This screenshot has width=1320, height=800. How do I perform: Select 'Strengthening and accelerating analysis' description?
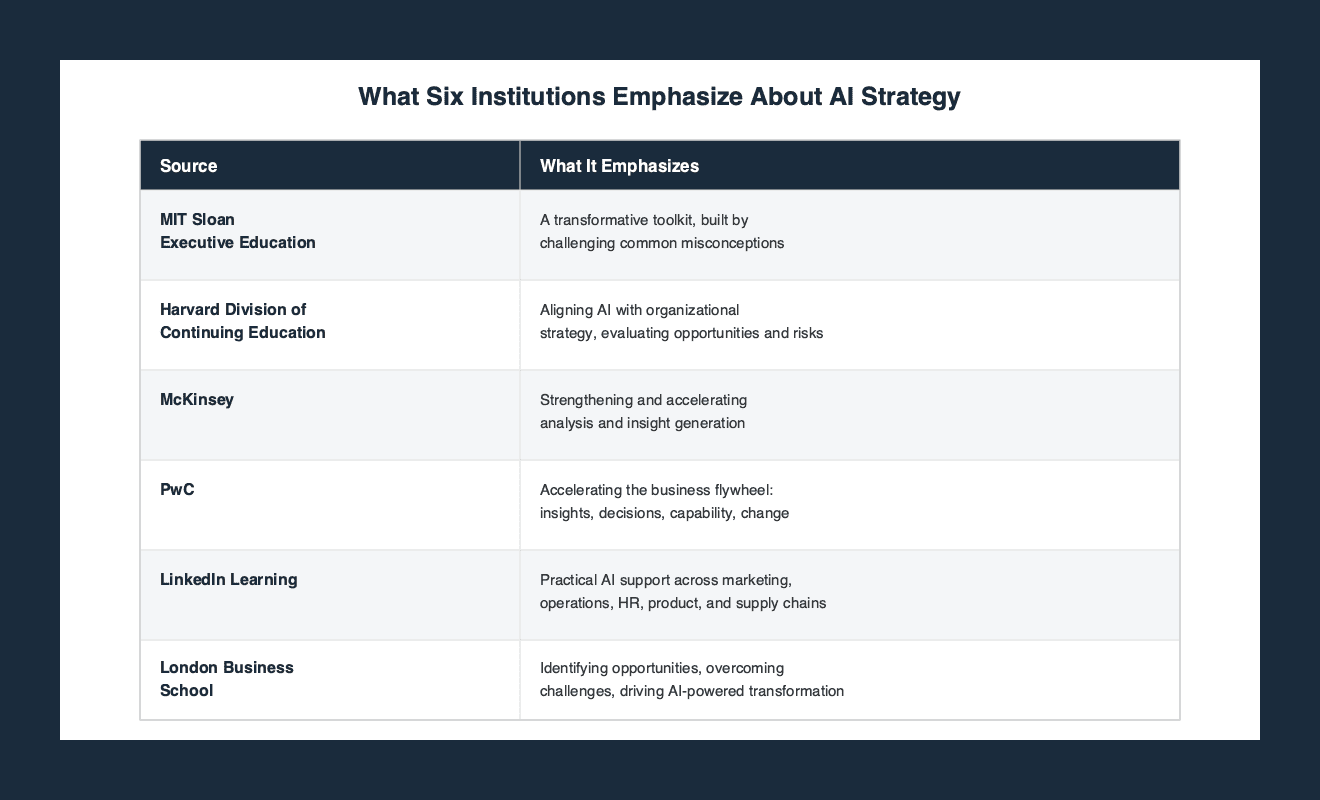[x=643, y=411]
